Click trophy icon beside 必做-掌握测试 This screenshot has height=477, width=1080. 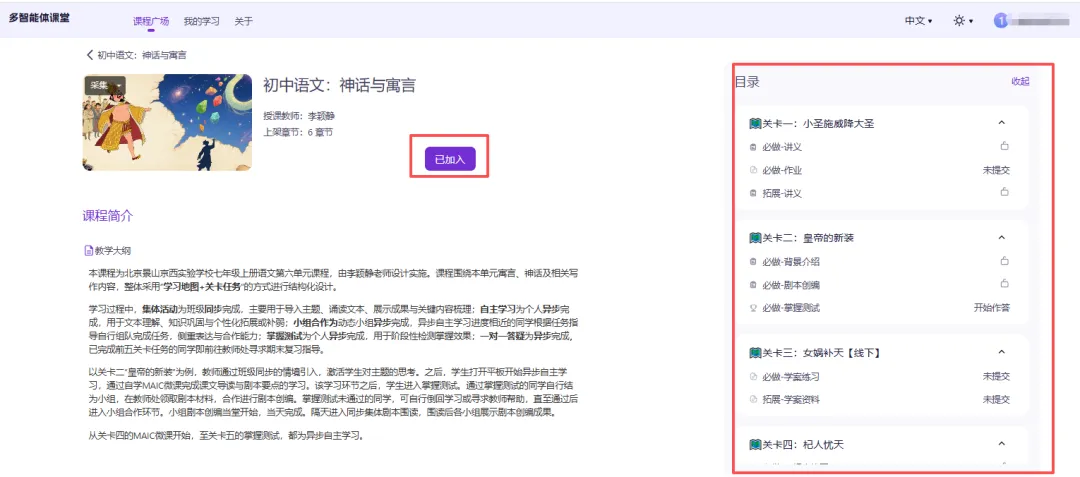click(753, 308)
